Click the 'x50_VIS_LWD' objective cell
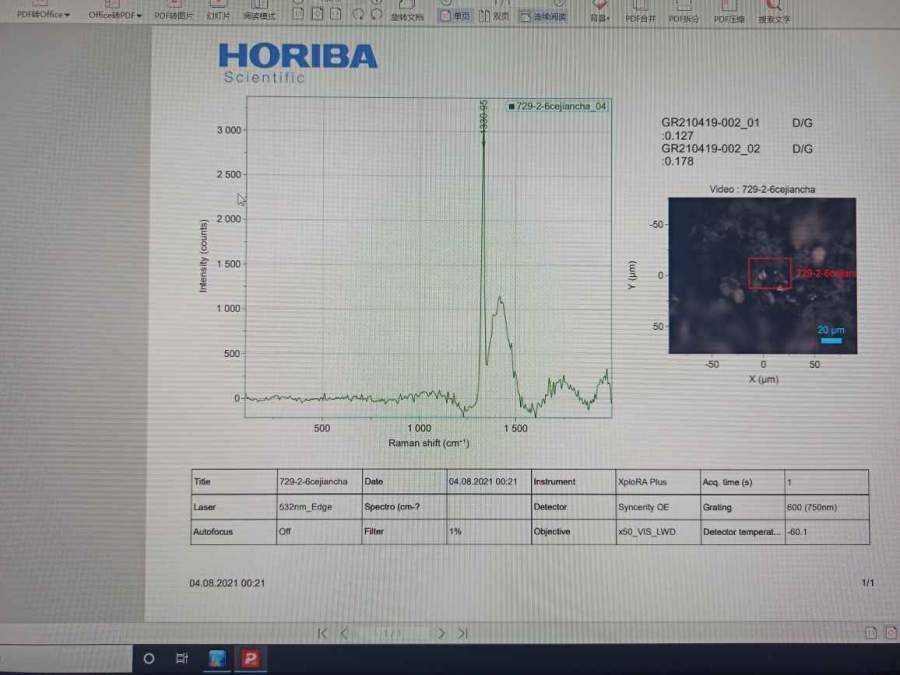Image resolution: width=900 pixels, height=675 pixels. point(658,532)
